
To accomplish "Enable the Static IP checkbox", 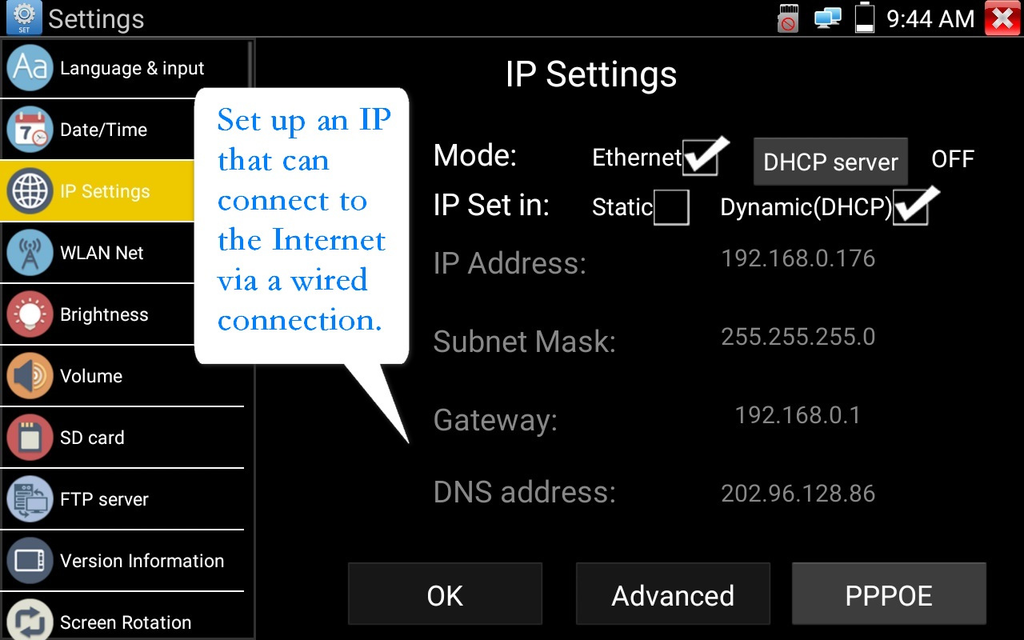I will pyautogui.click(x=671, y=207).
